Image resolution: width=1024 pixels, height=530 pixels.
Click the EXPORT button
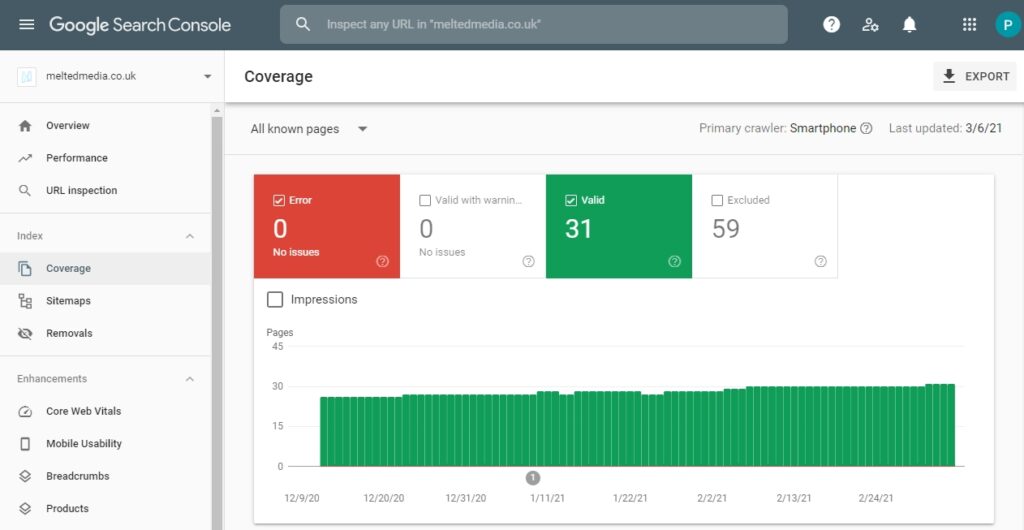[x=975, y=76]
